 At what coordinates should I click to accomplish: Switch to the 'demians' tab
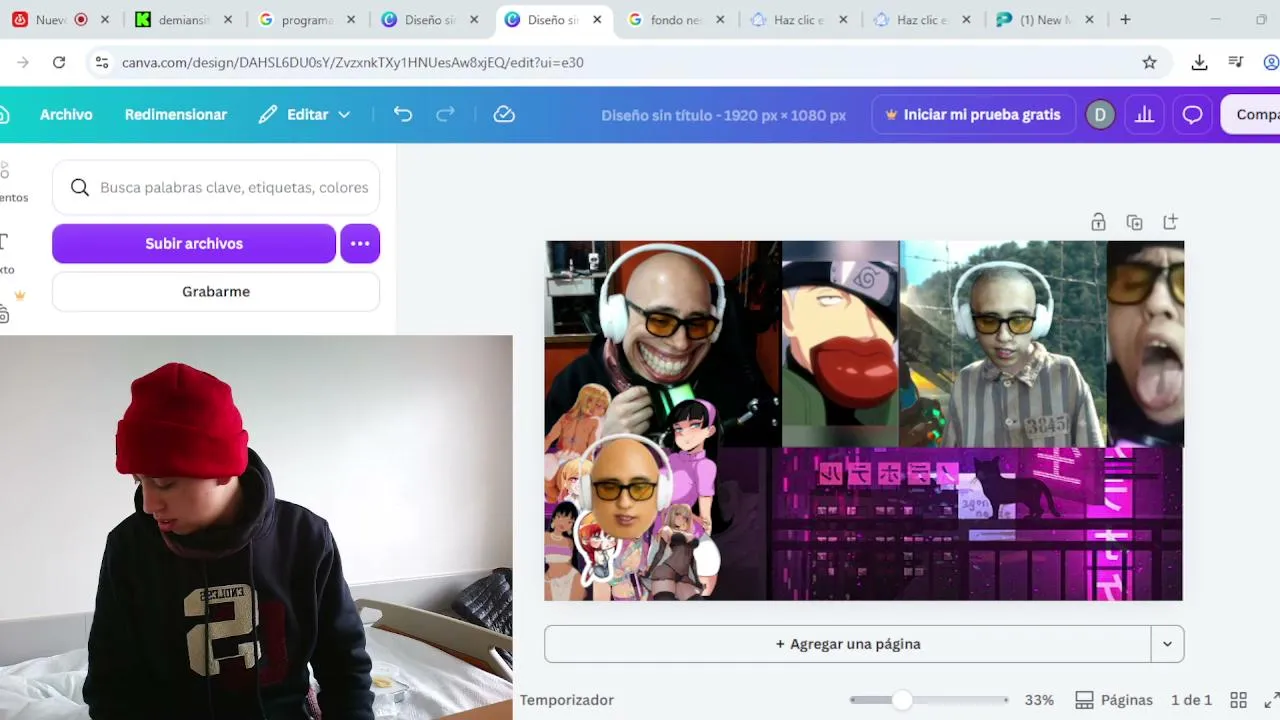pos(185,20)
